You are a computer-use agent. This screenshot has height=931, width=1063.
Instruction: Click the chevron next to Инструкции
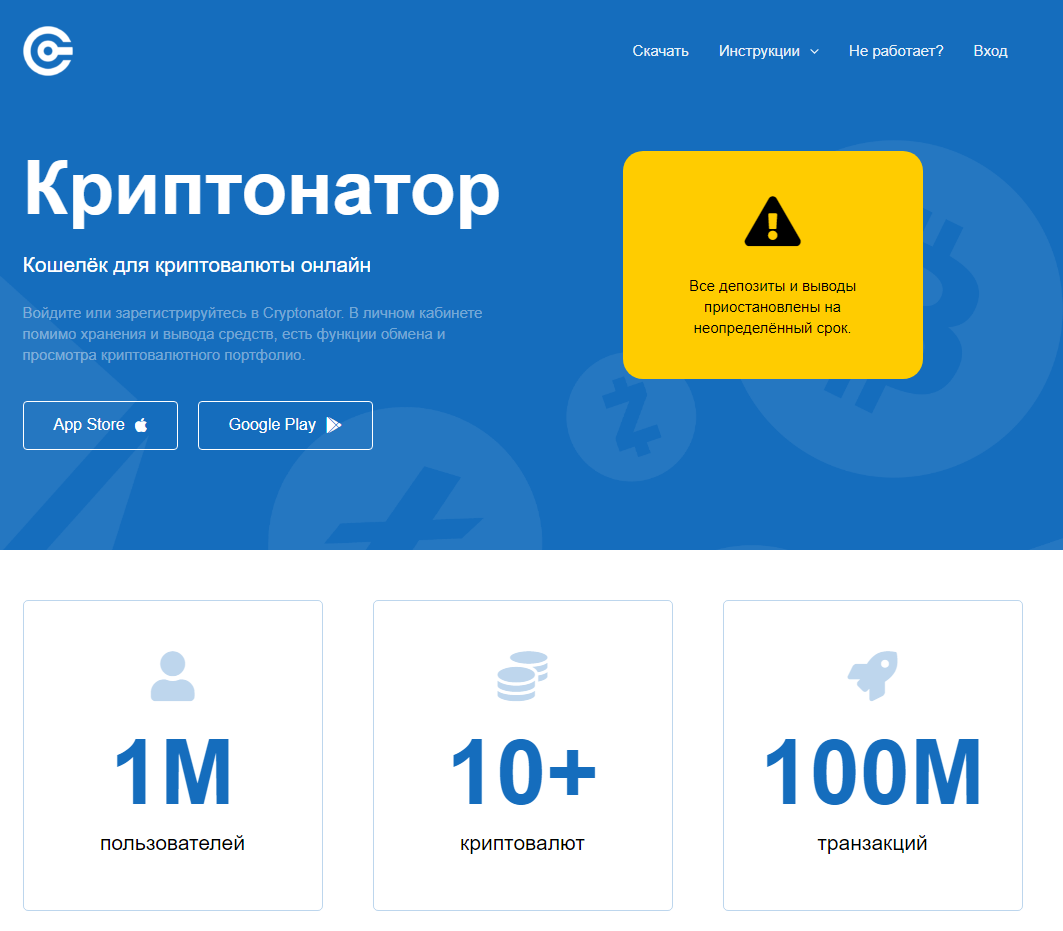(x=814, y=52)
